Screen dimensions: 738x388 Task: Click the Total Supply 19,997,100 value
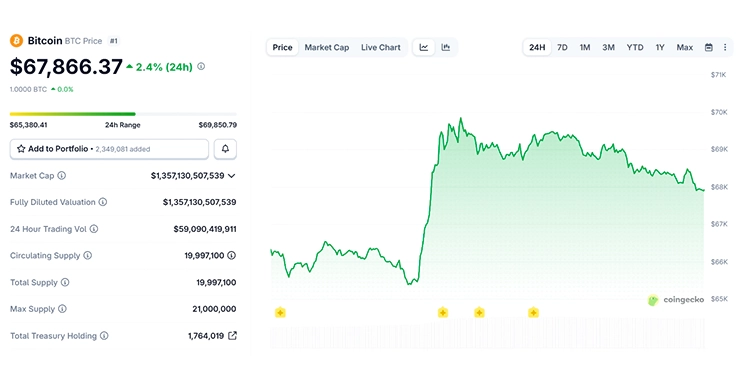click(216, 282)
